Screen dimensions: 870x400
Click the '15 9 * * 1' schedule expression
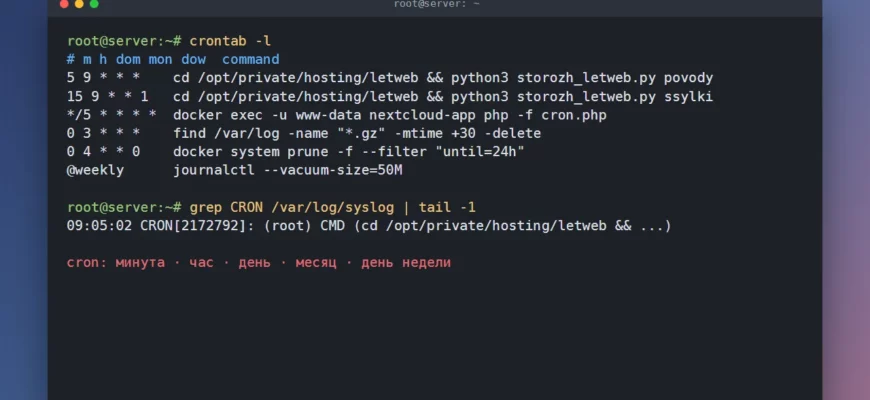pos(108,97)
